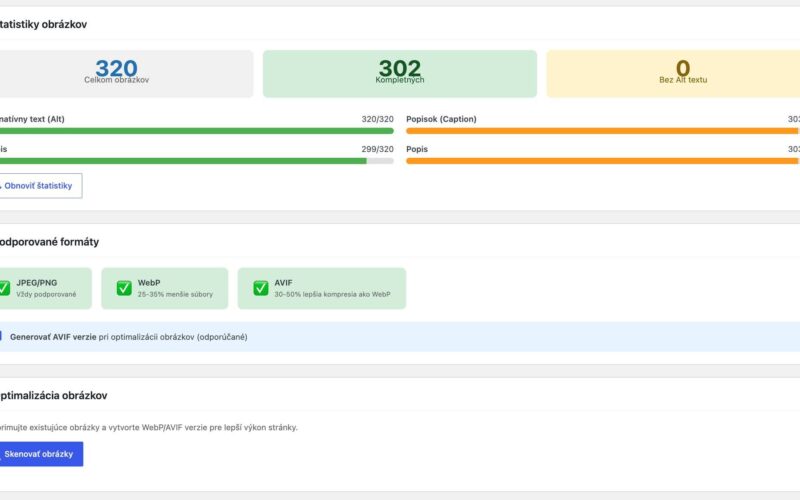Click the text '25-35% menšie súbory'
The width and height of the screenshot is (800, 500).
click(x=175, y=294)
